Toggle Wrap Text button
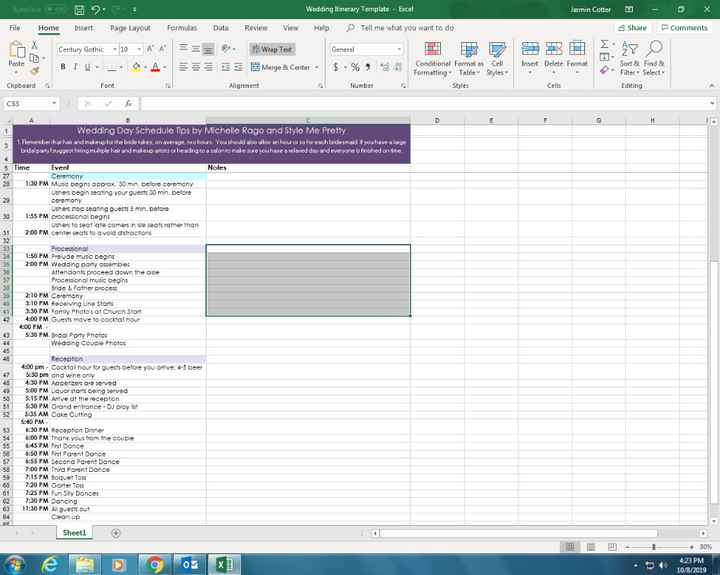Screen dimensions: 720x575 point(272,49)
